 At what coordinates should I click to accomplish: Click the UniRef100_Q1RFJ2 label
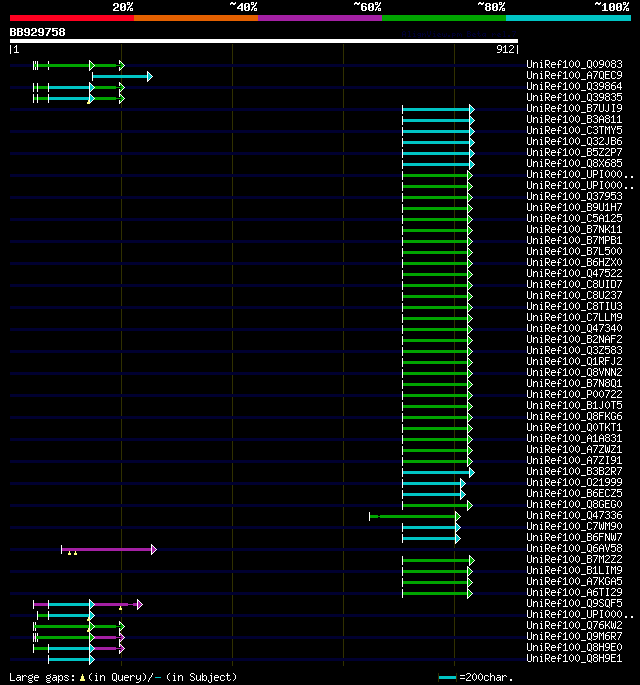click(574, 361)
